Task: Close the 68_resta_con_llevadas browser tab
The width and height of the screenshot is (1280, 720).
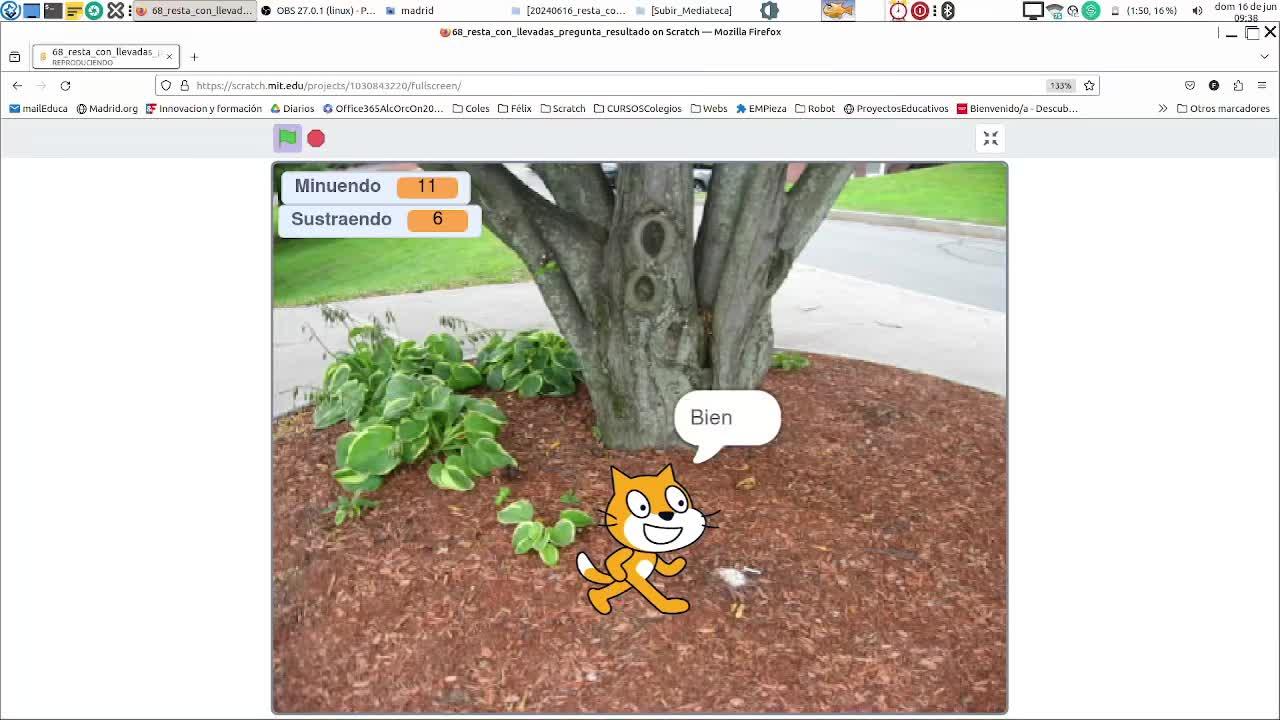Action: coord(169,56)
